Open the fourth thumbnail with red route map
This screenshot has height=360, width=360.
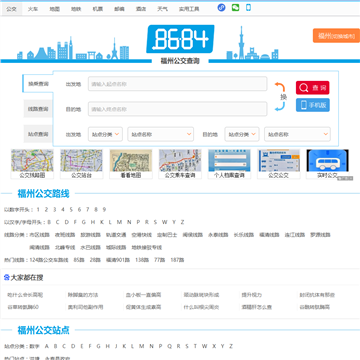(180, 164)
